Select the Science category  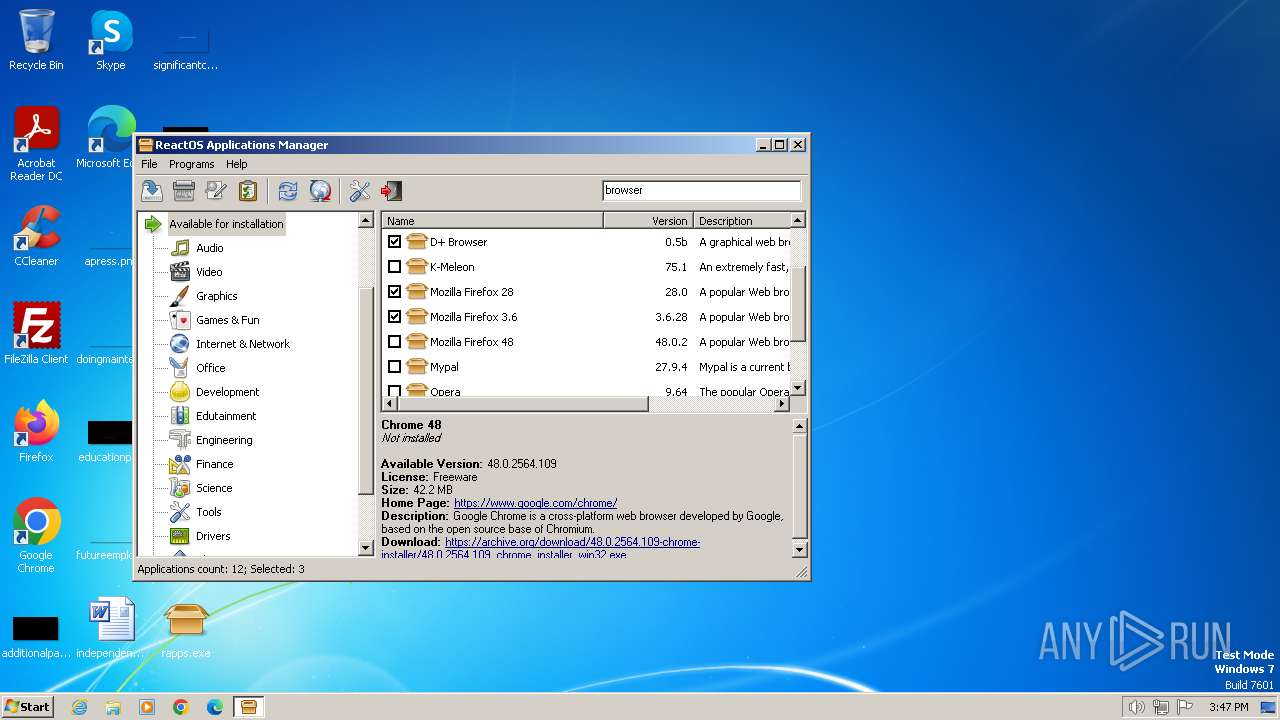[214, 488]
